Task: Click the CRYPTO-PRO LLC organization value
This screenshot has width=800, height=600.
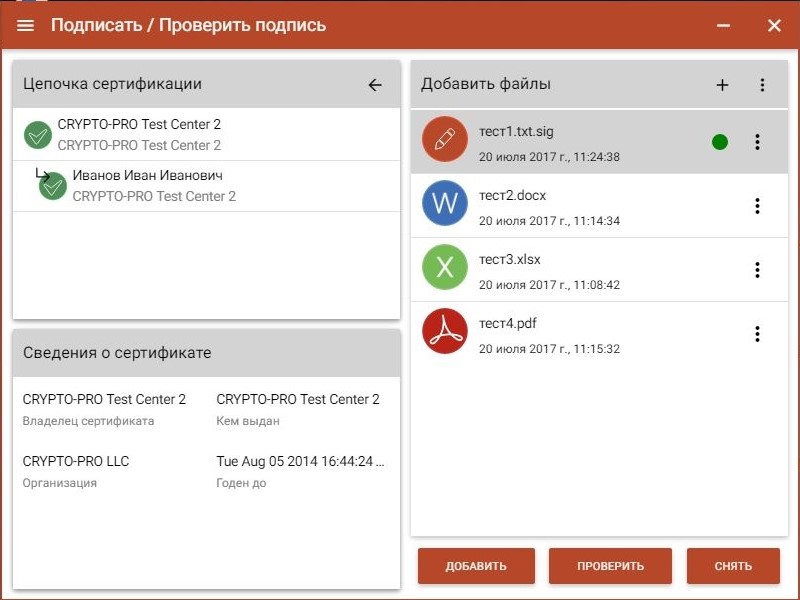Action: click(76, 461)
